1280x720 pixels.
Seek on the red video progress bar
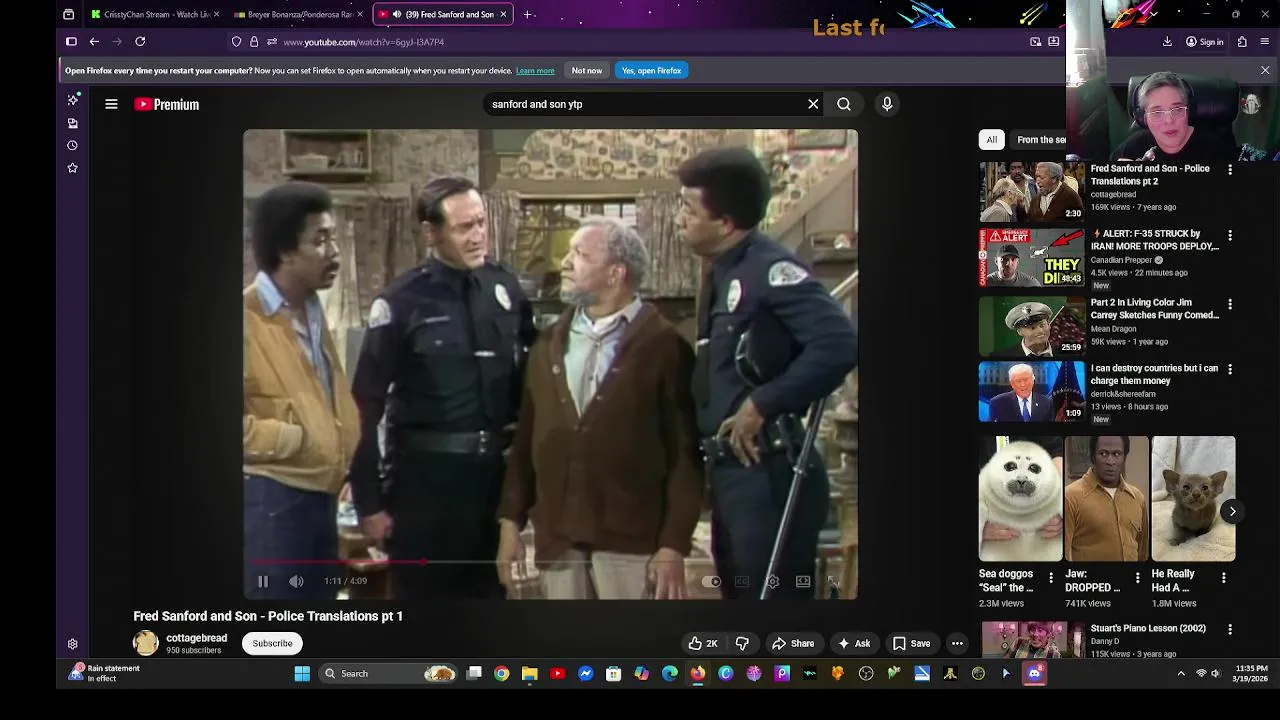click(550, 562)
